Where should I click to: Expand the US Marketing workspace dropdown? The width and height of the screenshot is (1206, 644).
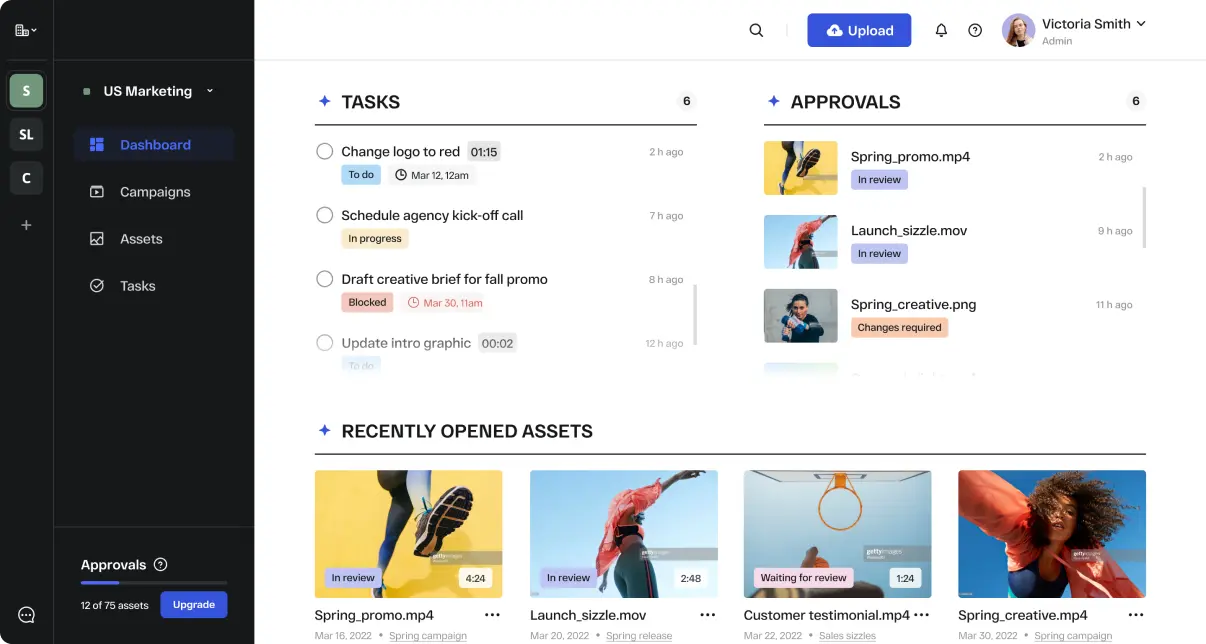(x=209, y=91)
